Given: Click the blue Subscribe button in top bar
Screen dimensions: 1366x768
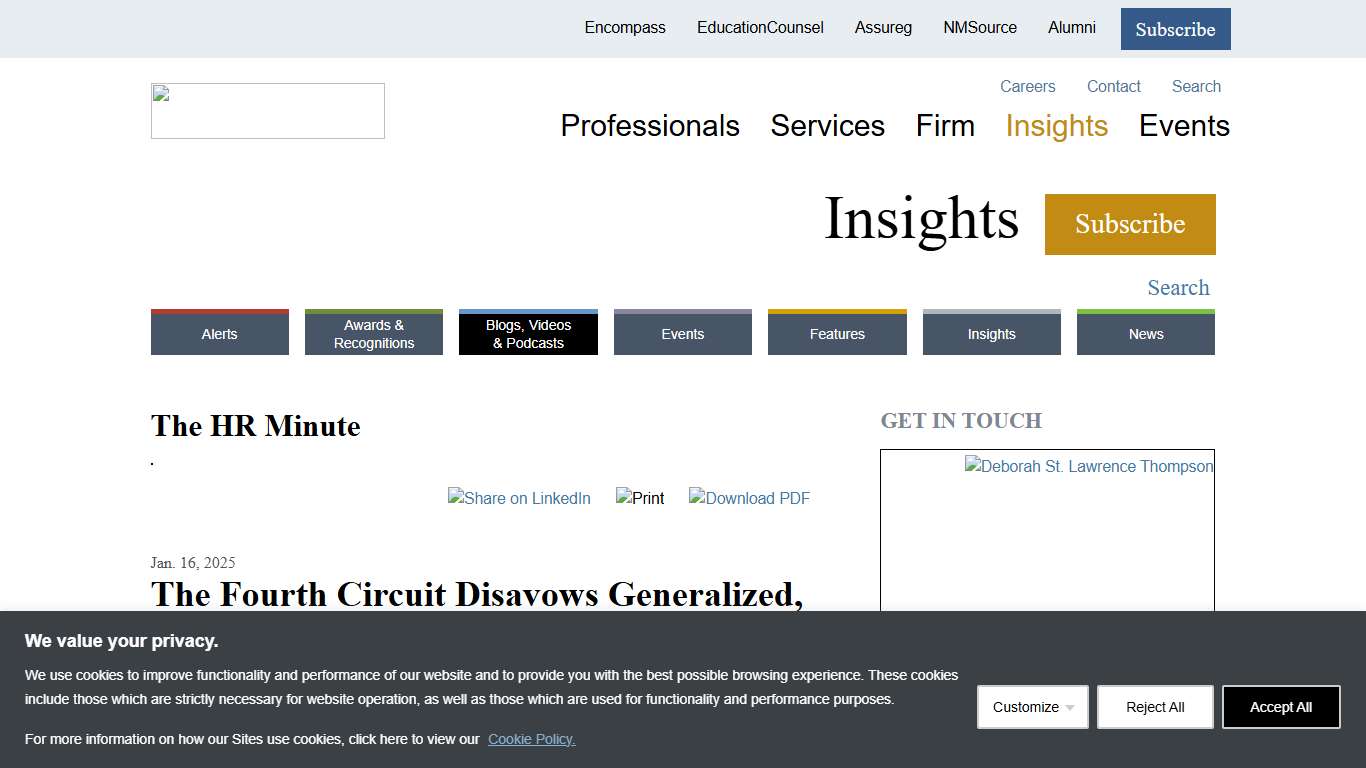Looking at the screenshot, I should tap(1175, 29).
